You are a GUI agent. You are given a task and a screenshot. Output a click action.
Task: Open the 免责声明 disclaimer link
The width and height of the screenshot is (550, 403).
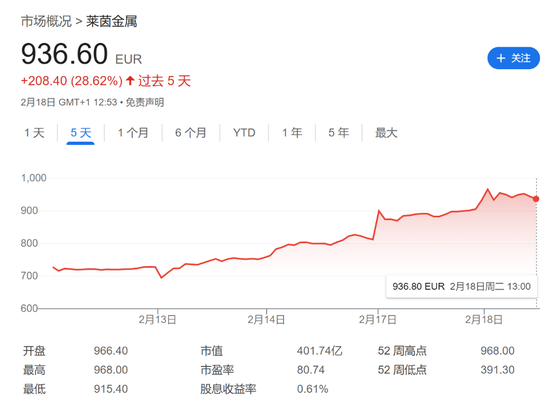point(145,102)
